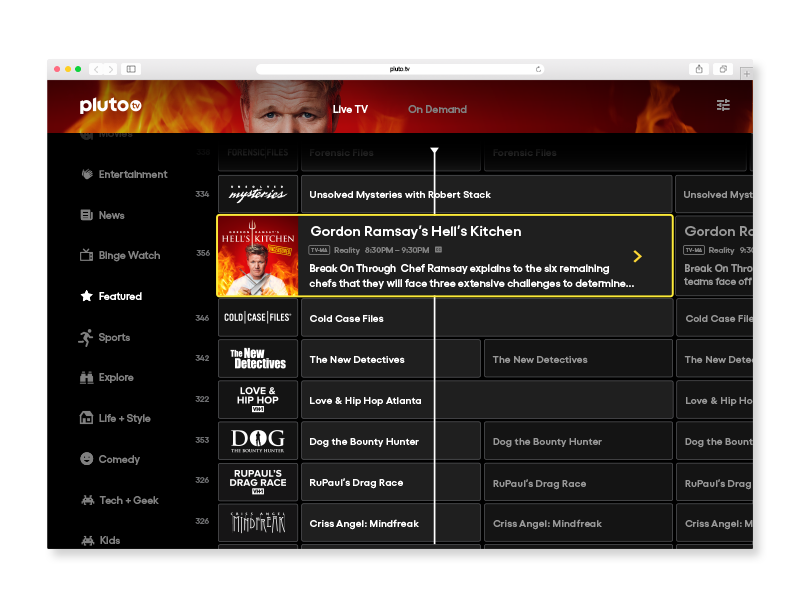Click the Pluto TV logo
This screenshot has height=600, width=800.
109,105
